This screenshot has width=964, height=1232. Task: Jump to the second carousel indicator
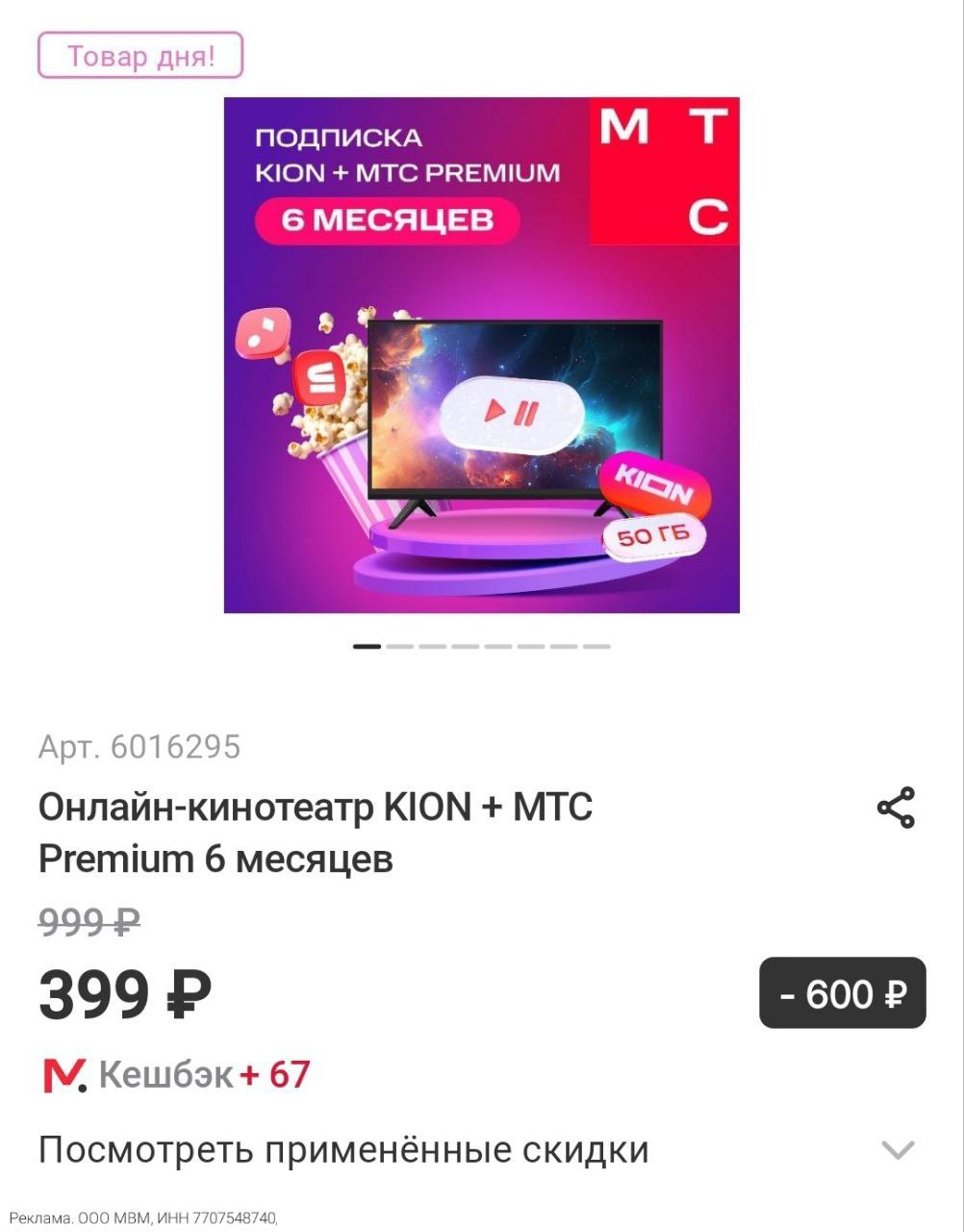(x=399, y=646)
